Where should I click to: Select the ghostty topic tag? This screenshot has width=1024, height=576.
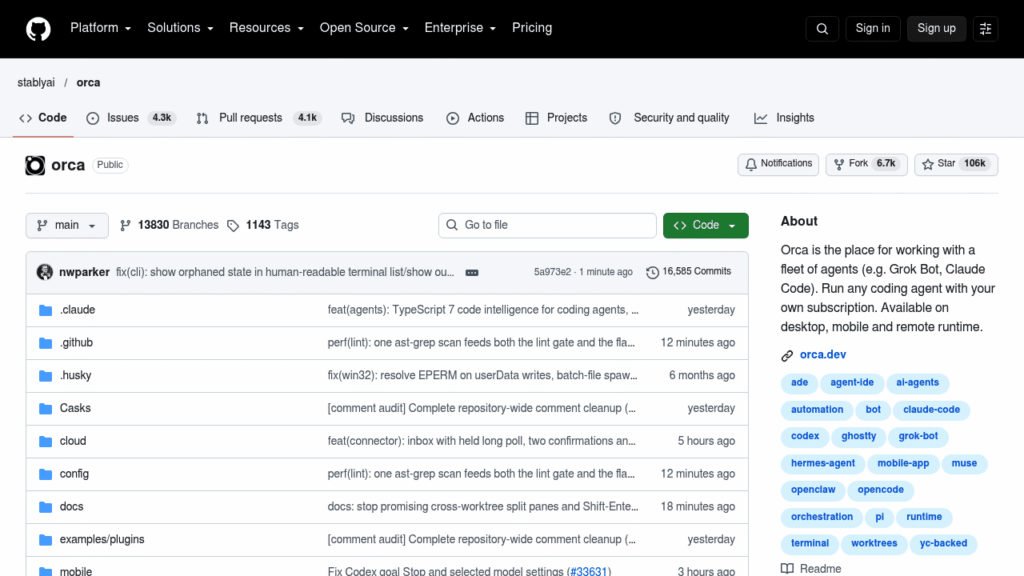click(x=858, y=436)
